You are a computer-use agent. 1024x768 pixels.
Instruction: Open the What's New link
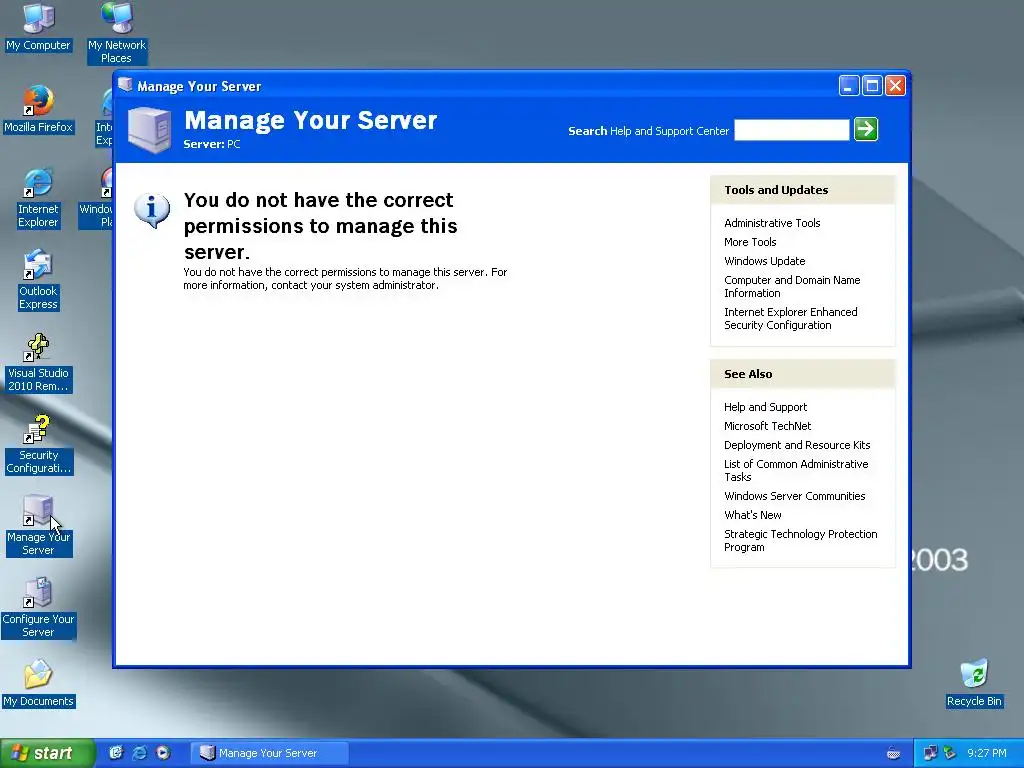752,515
